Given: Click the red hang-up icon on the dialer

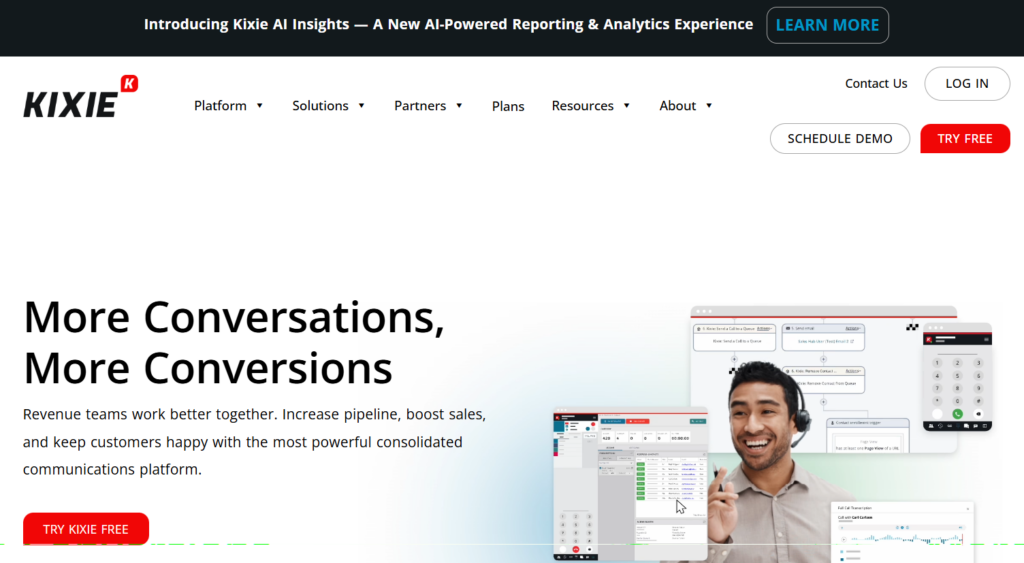Looking at the screenshot, I should [x=576, y=549].
